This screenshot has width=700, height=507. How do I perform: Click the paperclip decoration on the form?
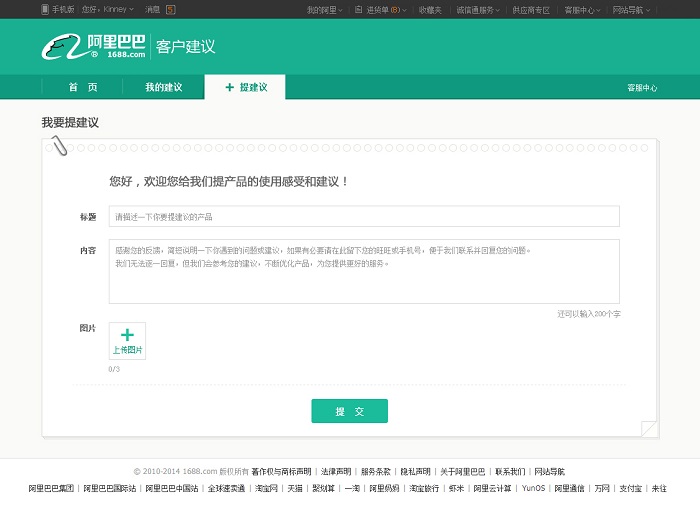pyautogui.click(x=59, y=146)
